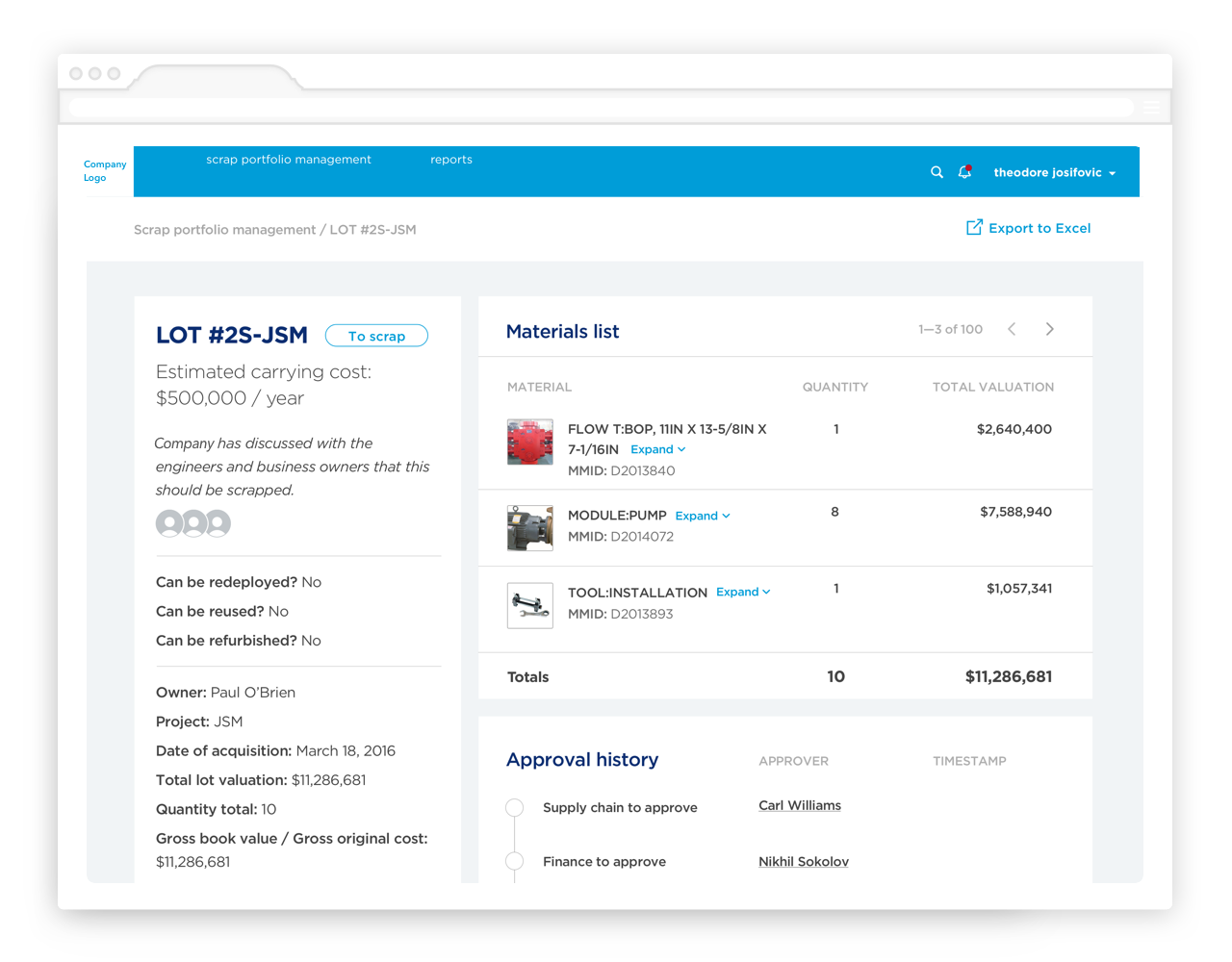Open the TOOL:INSTALLATION product thumbnail
The image size is (1232, 962).
pos(530,606)
